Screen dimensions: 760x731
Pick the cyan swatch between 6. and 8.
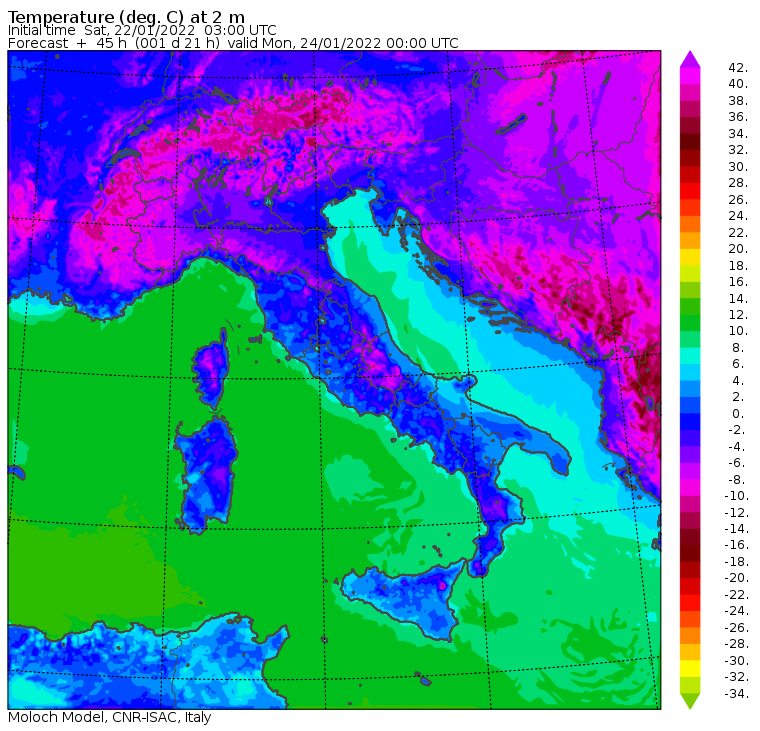tap(690, 356)
